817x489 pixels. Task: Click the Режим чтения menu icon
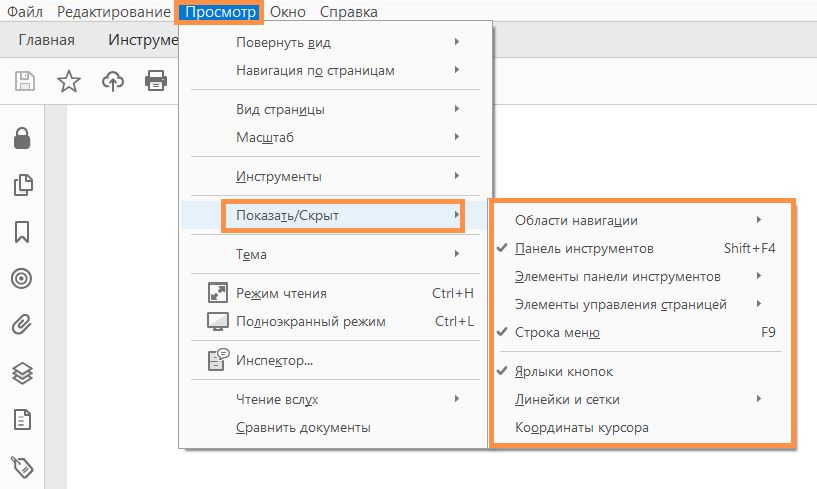coord(218,293)
